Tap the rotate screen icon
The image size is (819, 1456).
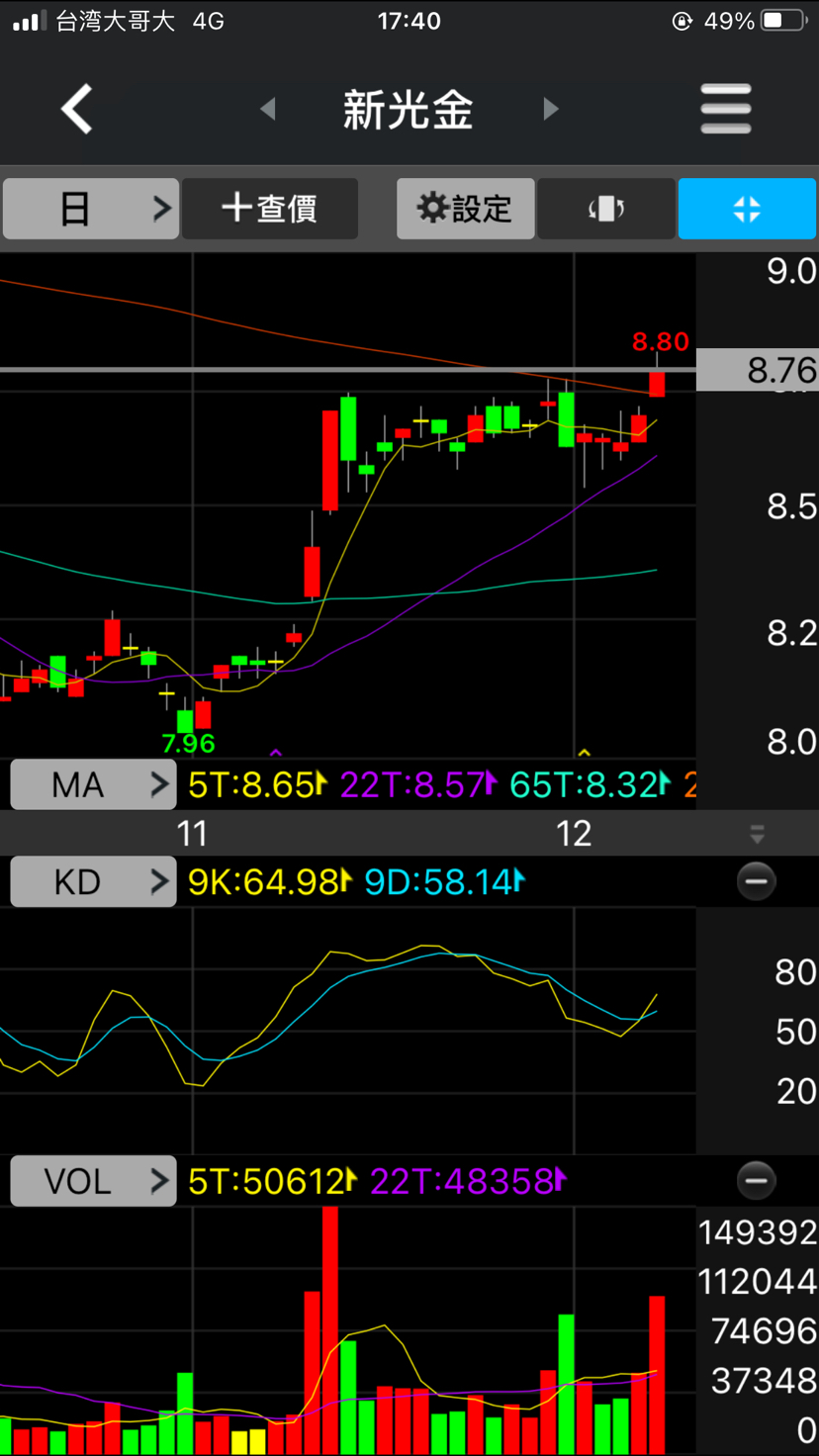(606, 209)
